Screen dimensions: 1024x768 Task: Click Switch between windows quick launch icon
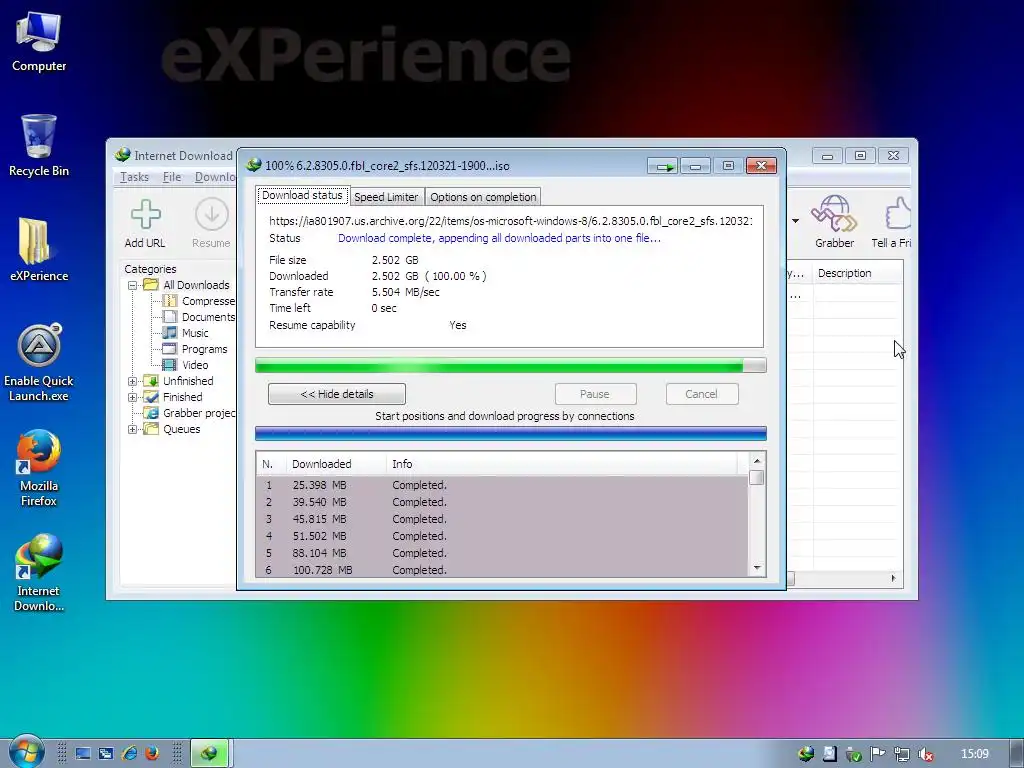click(106, 754)
